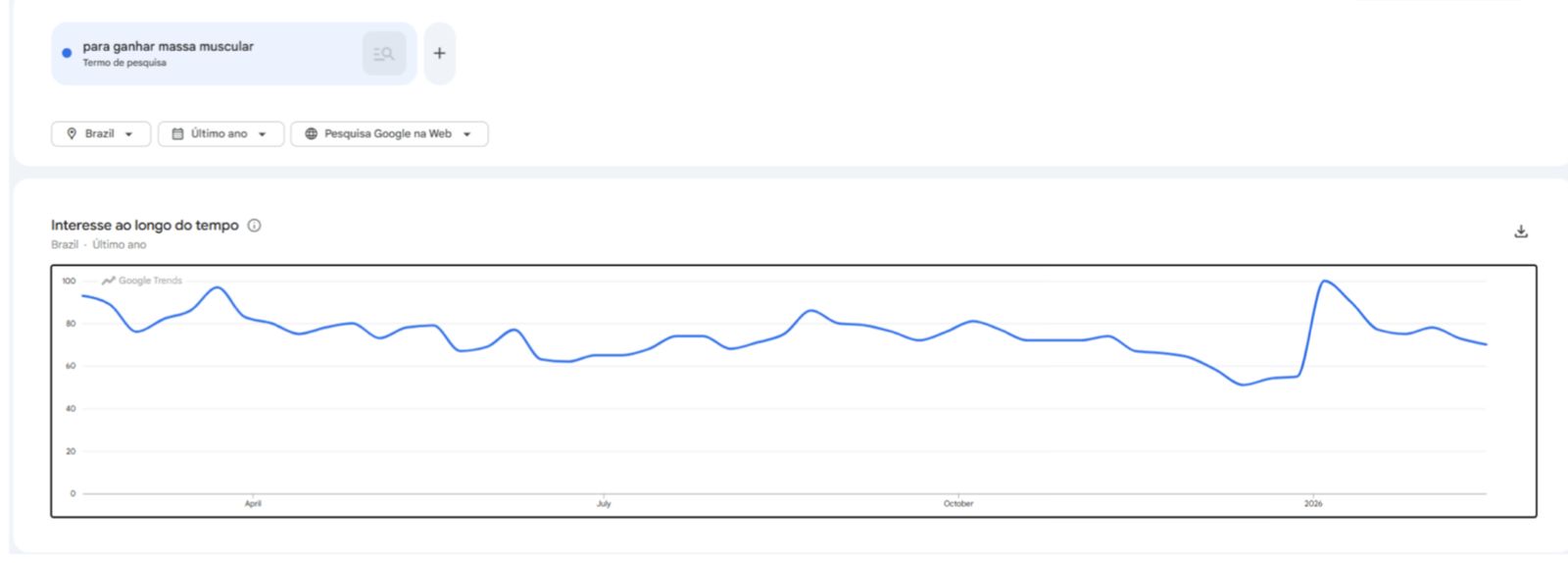
Task: Click the globe icon in Pesquisa Google filter
Action: pyautogui.click(x=311, y=133)
